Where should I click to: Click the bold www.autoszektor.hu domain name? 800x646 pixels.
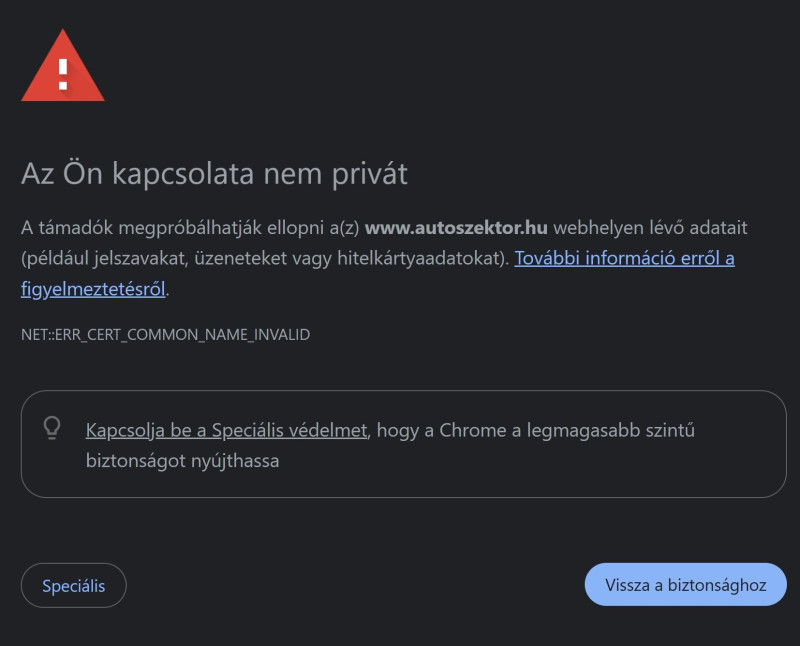(456, 227)
